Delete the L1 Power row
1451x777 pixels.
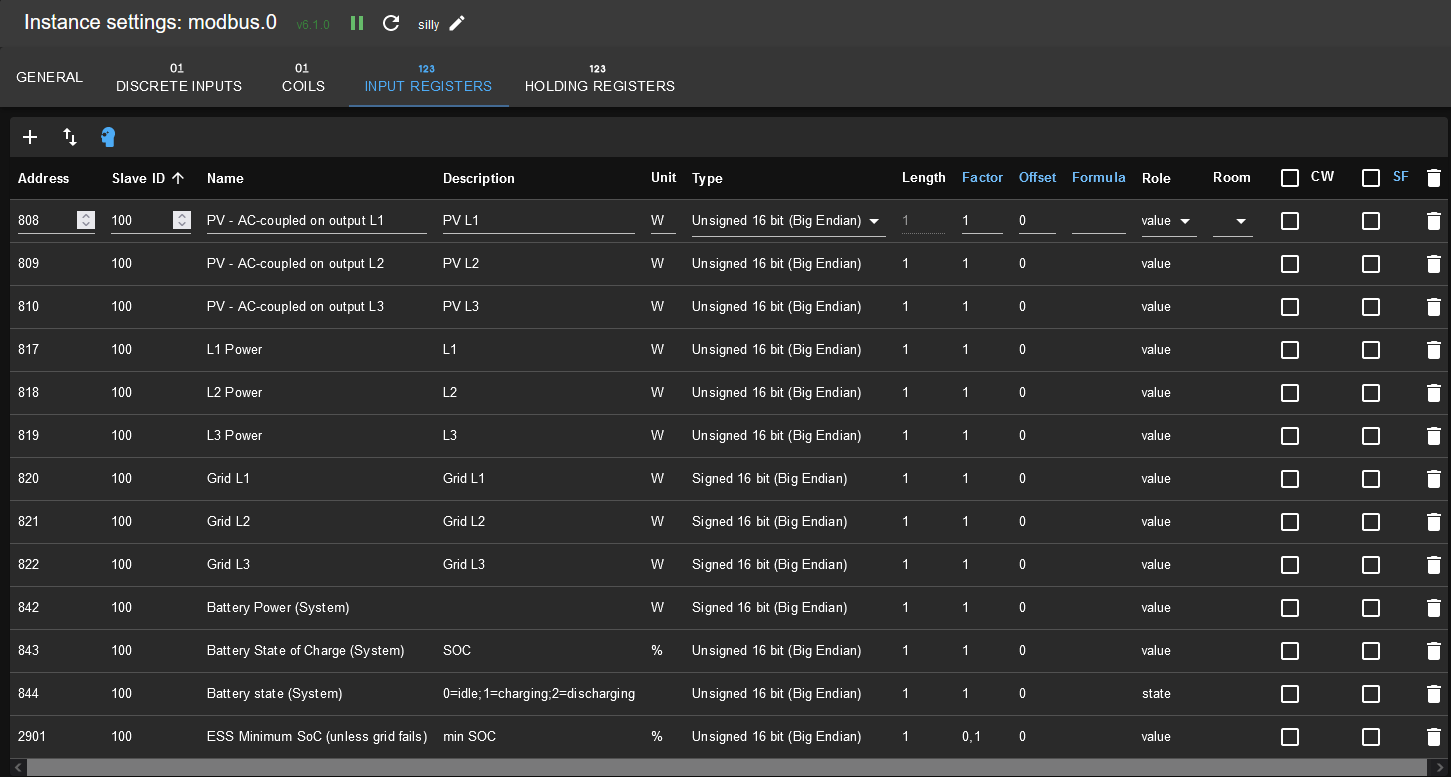click(x=1434, y=350)
